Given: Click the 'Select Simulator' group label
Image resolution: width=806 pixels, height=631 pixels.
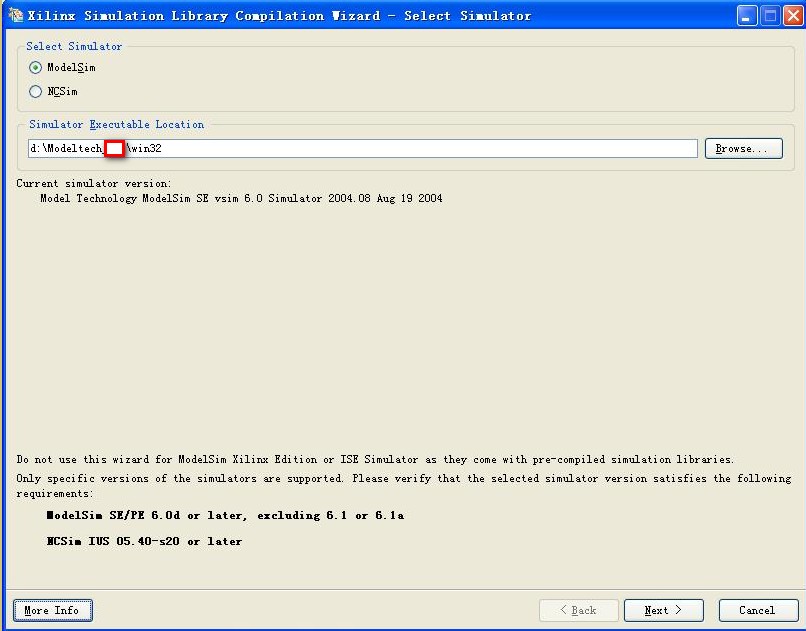Looking at the screenshot, I should [74, 46].
